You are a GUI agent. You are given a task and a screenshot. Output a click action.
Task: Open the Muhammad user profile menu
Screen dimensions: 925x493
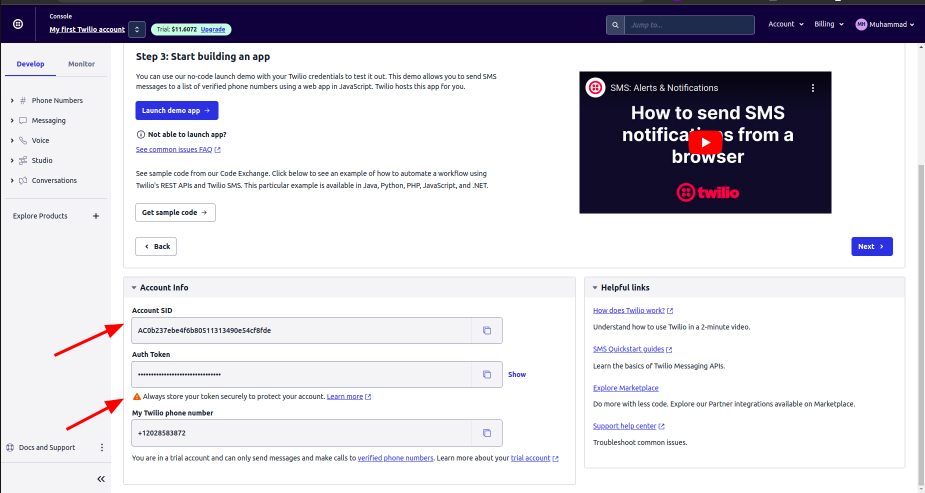[x=885, y=24]
